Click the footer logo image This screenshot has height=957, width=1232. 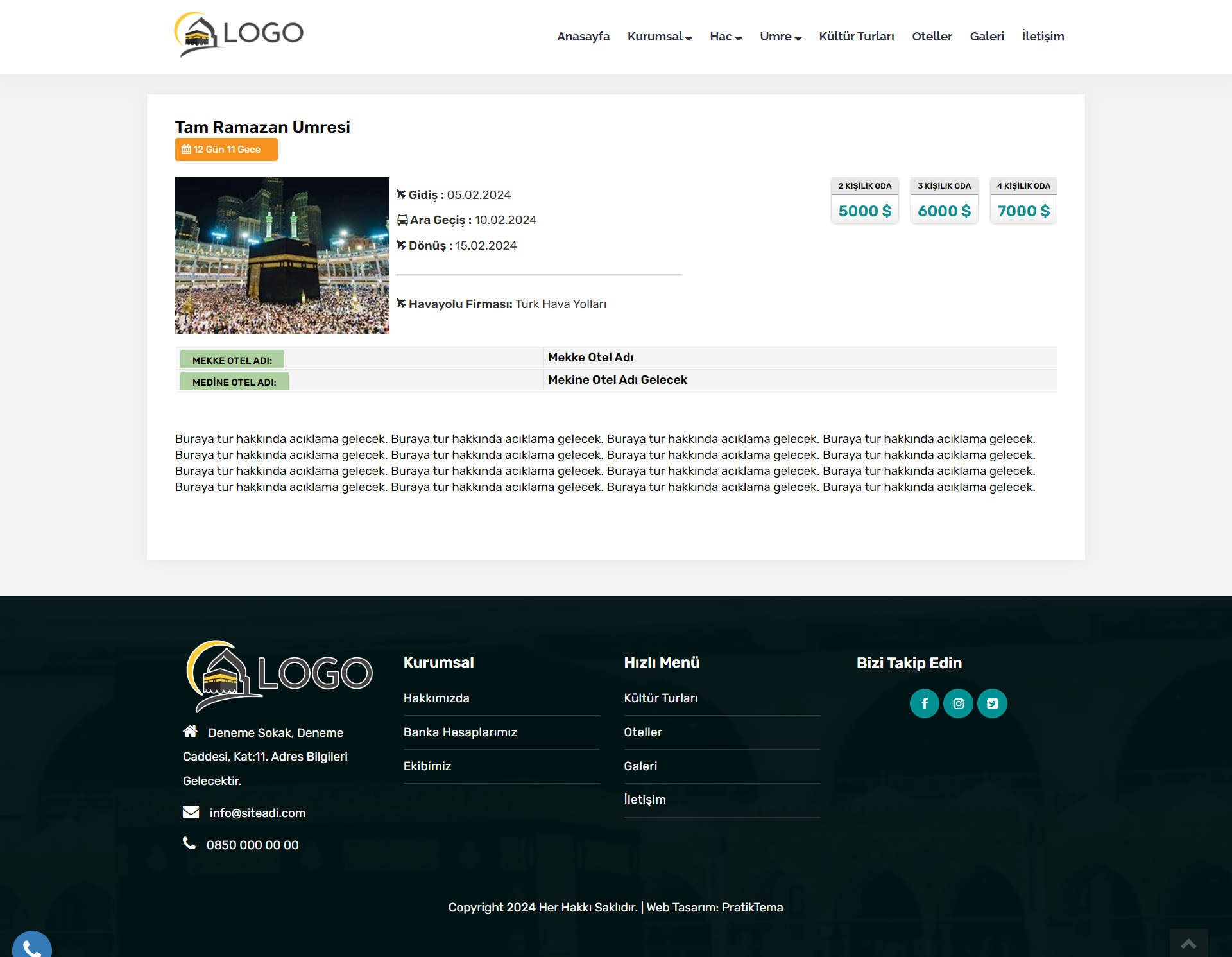click(x=278, y=676)
